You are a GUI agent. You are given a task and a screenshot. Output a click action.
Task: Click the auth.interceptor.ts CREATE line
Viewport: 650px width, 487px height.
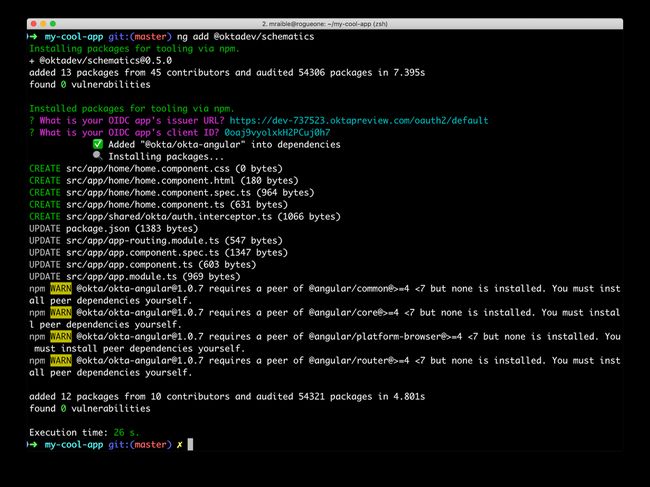[183, 216]
